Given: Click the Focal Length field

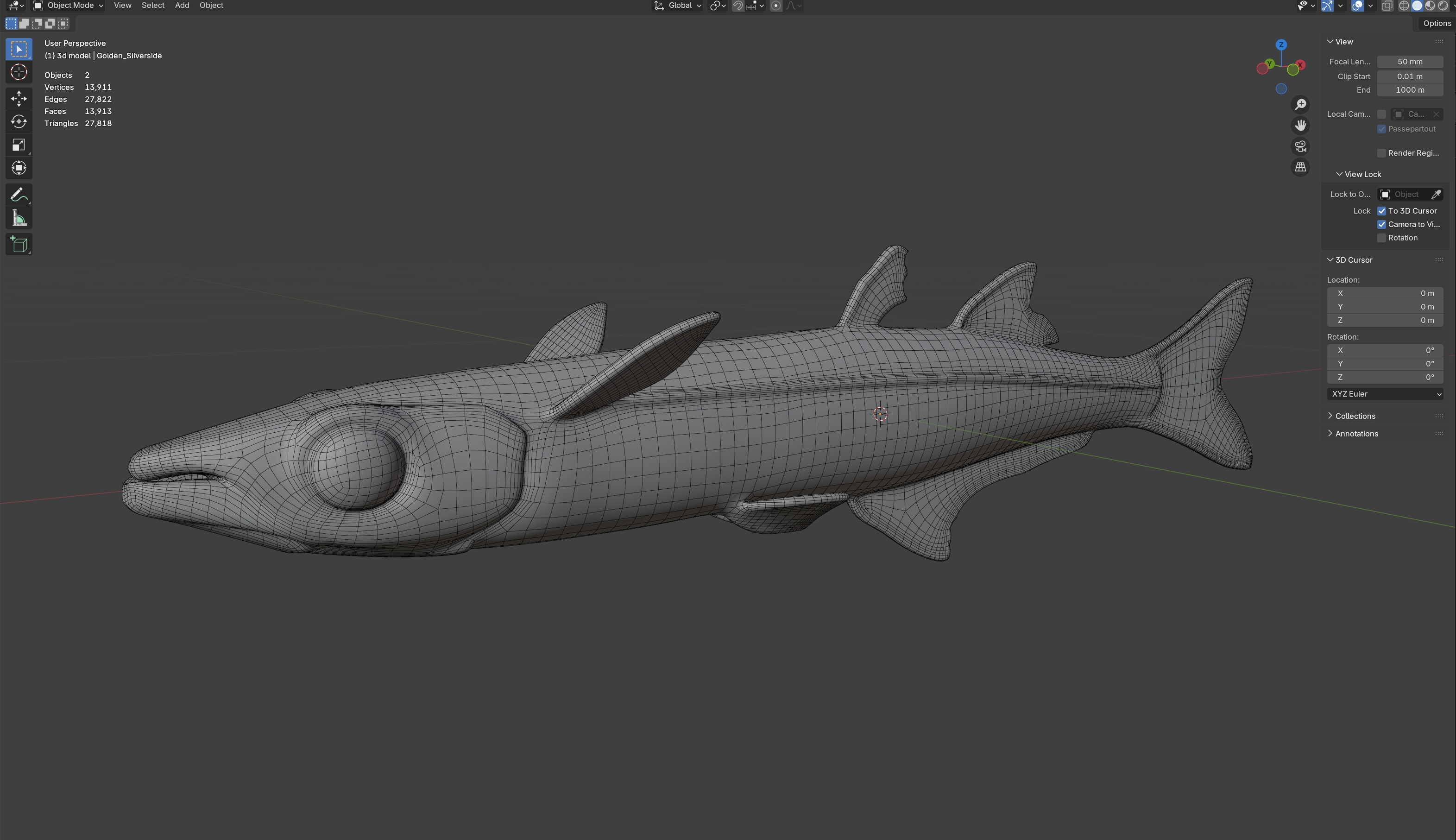Looking at the screenshot, I should click(x=1409, y=62).
